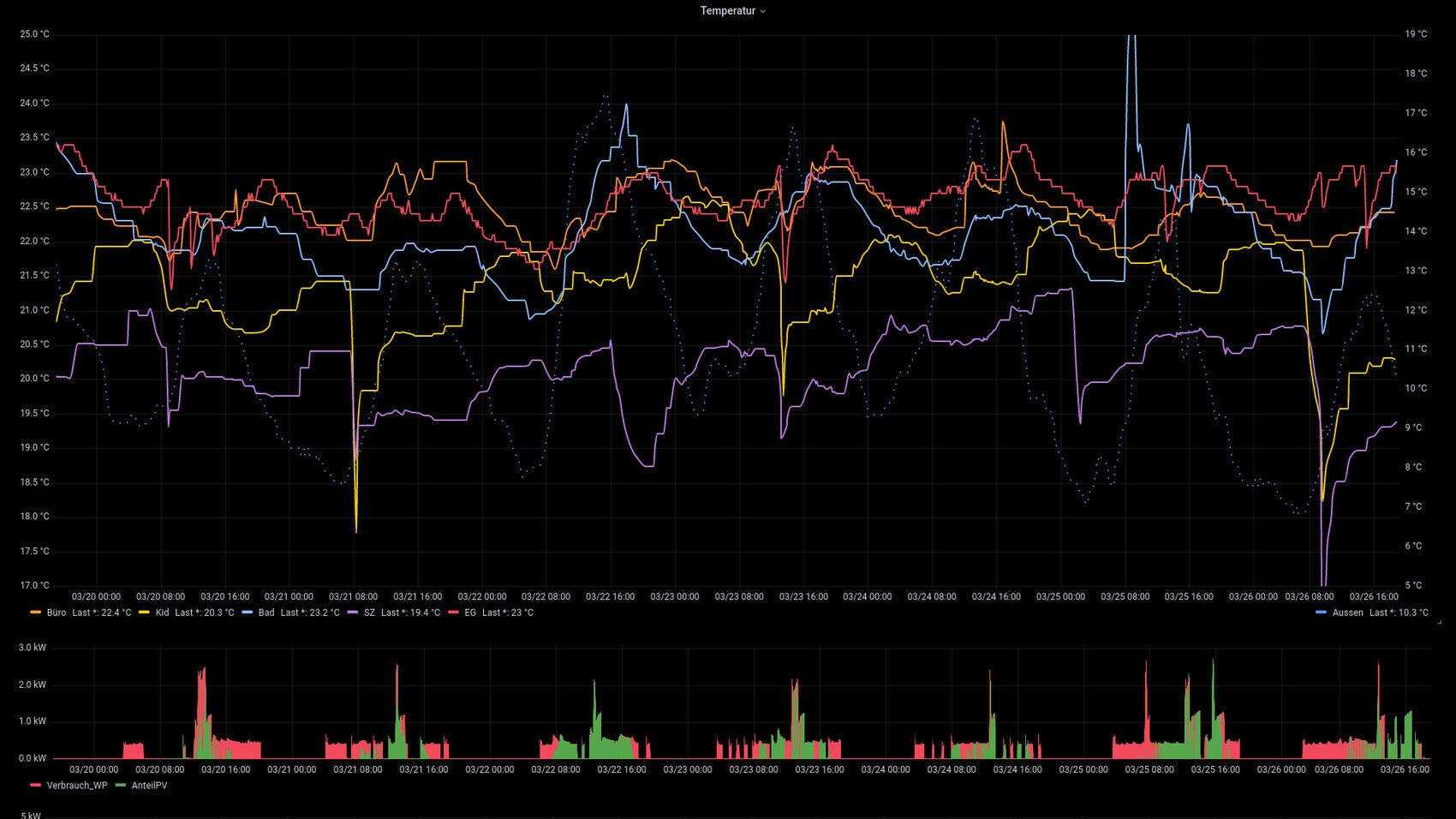
Task: Click the chevron next to Temperatur title
Action: [x=763, y=12]
